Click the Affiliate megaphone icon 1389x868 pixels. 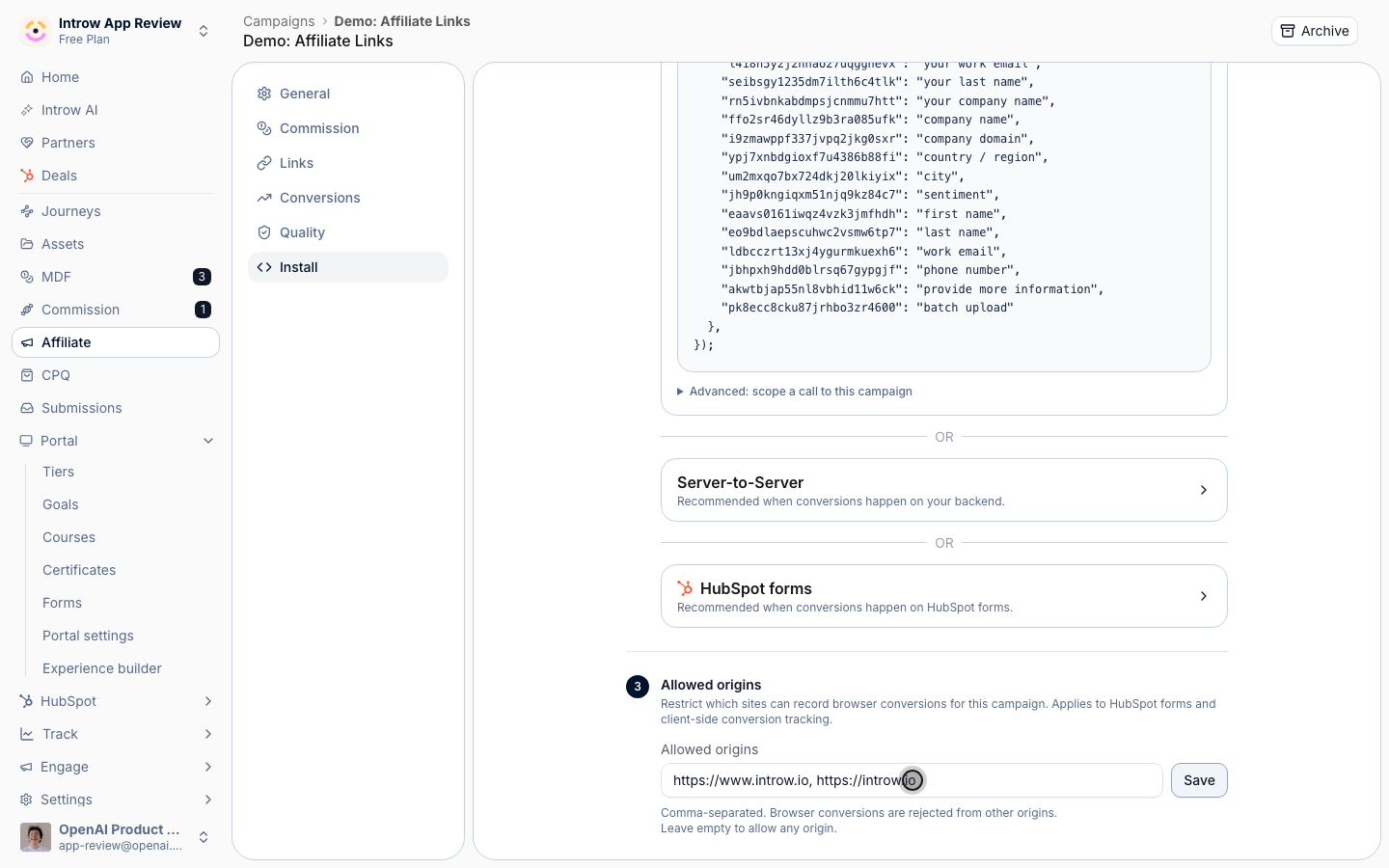point(27,342)
